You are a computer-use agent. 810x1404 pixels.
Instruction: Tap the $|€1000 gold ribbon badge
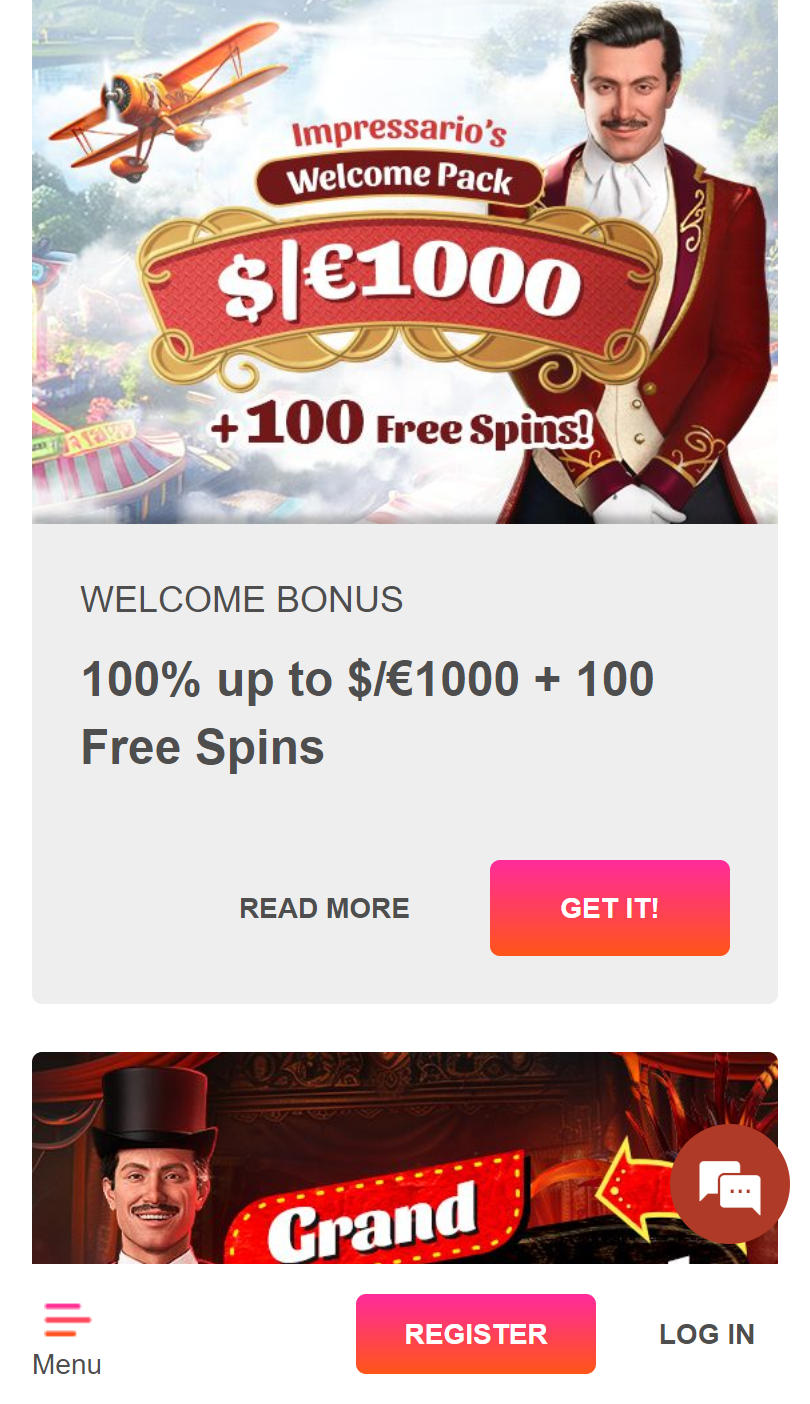[398, 286]
